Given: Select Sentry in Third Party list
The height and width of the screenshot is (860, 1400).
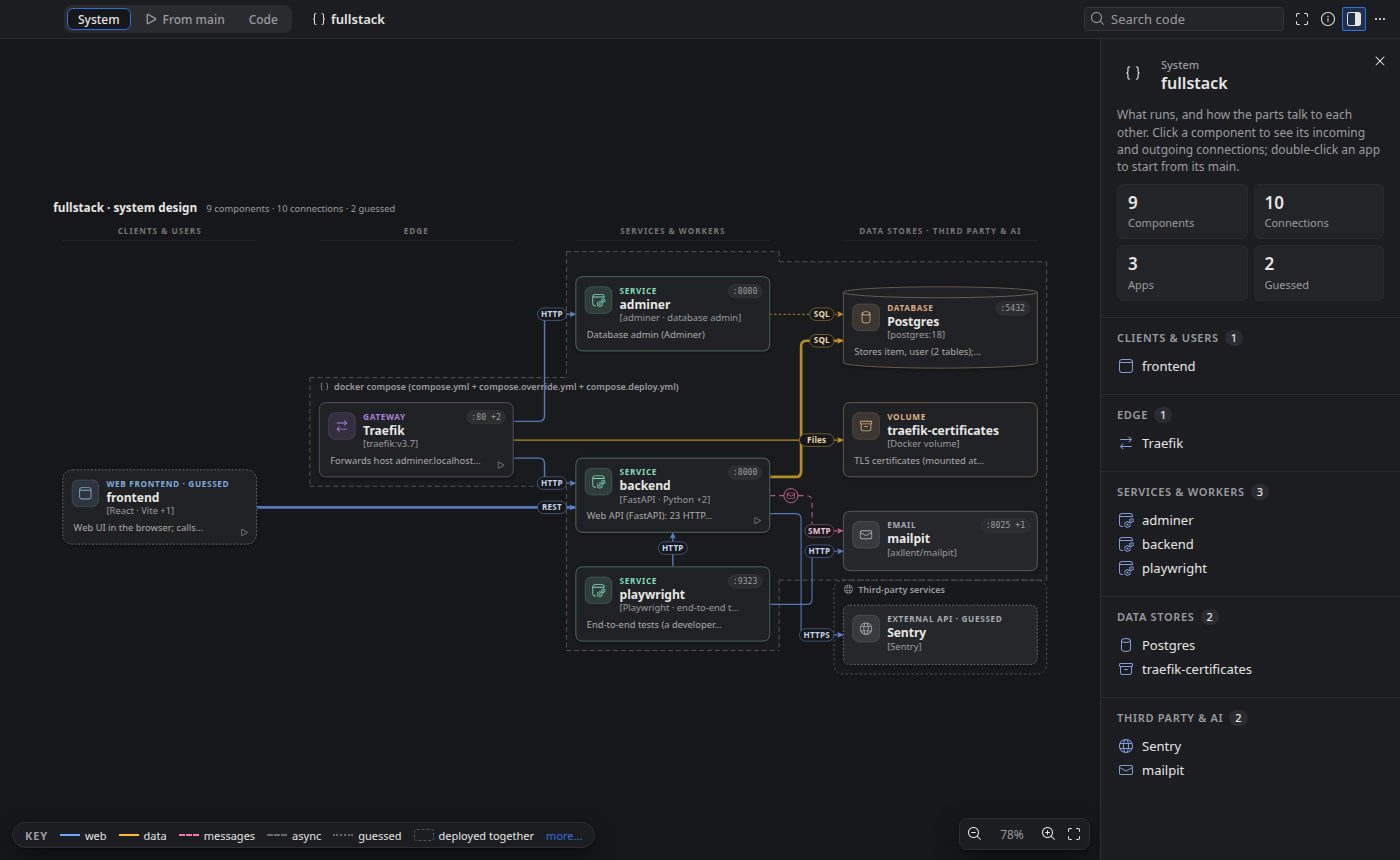Looking at the screenshot, I should (x=1250, y=746).
